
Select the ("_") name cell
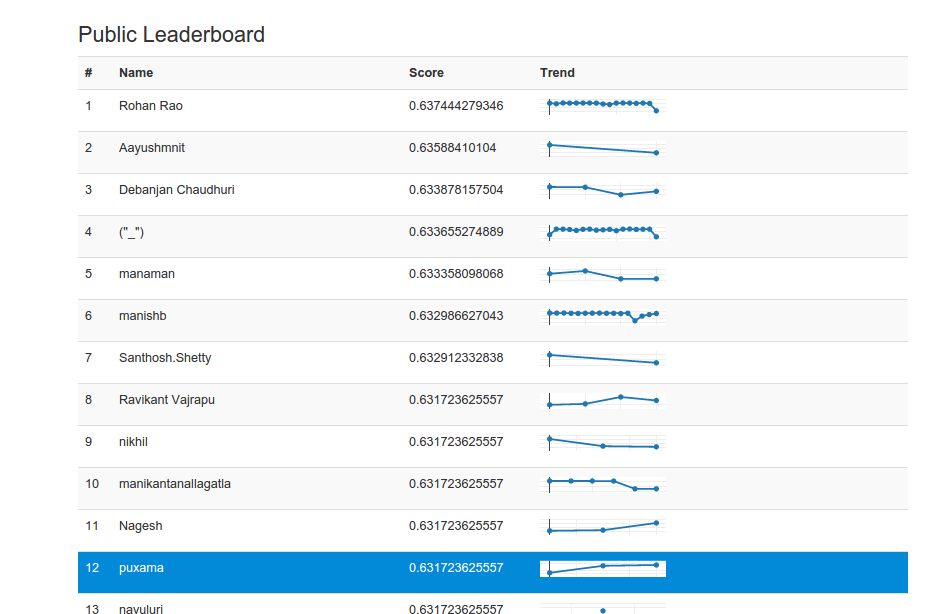[x=131, y=232]
